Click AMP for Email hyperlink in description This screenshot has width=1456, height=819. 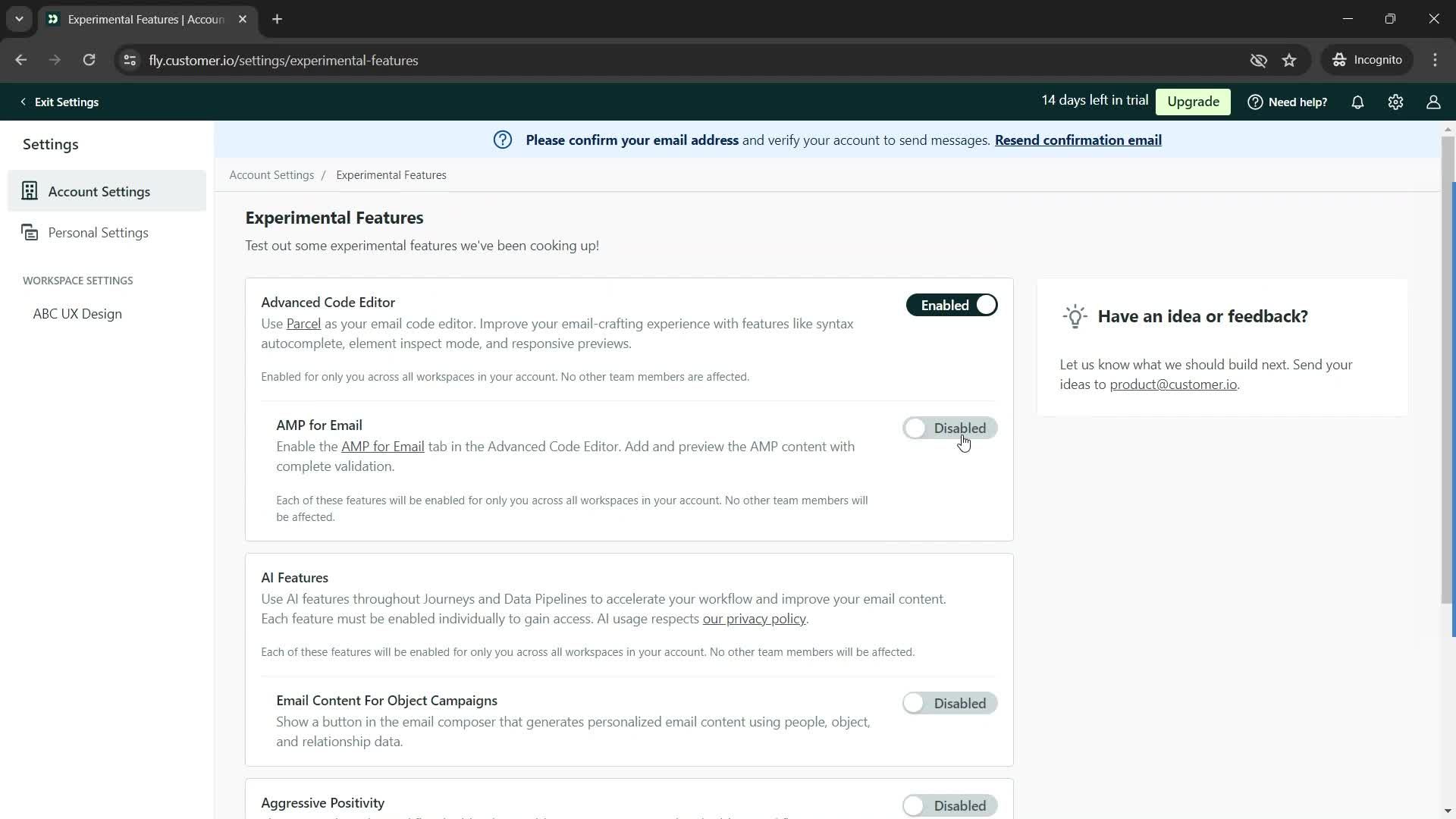coord(383,447)
